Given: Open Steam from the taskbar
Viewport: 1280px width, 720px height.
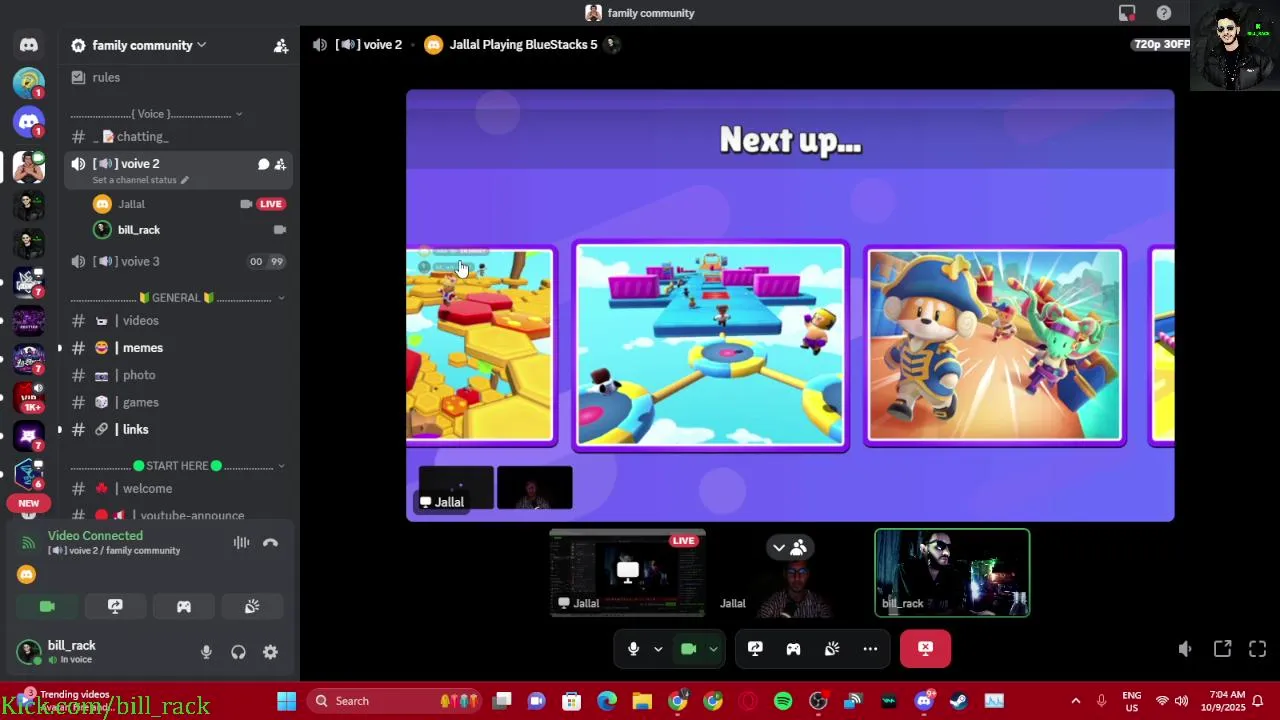Looking at the screenshot, I should 958,701.
